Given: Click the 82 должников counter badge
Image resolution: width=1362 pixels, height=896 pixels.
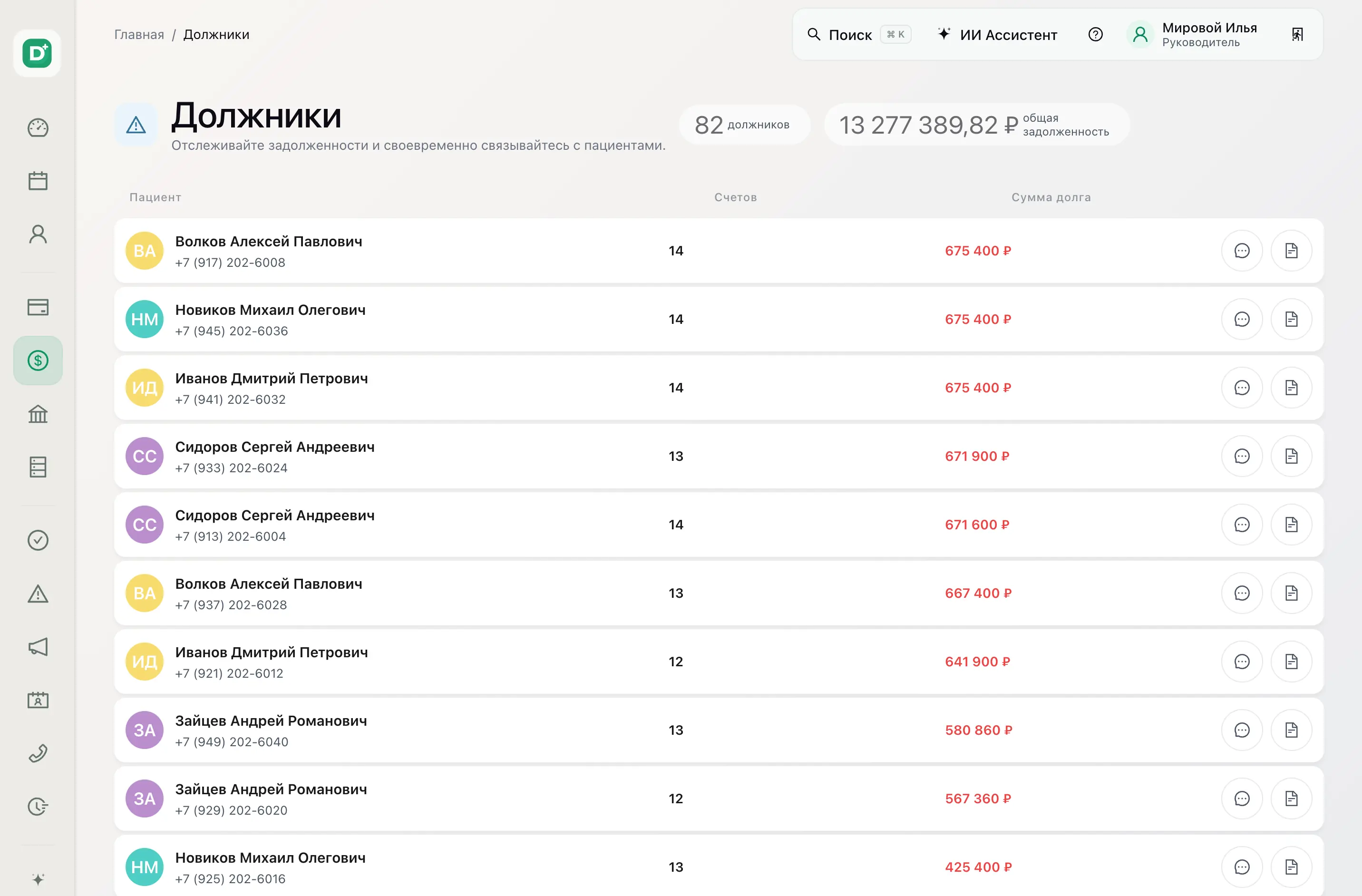Looking at the screenshot, I should tap(744, 125).
